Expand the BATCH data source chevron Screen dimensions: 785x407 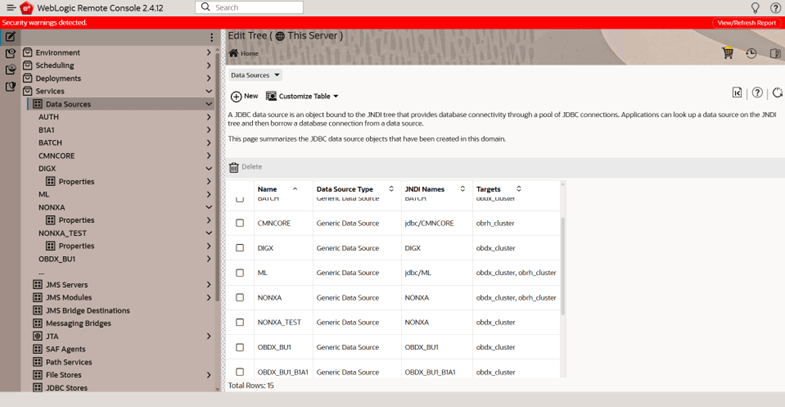click(x=209, y=143)
